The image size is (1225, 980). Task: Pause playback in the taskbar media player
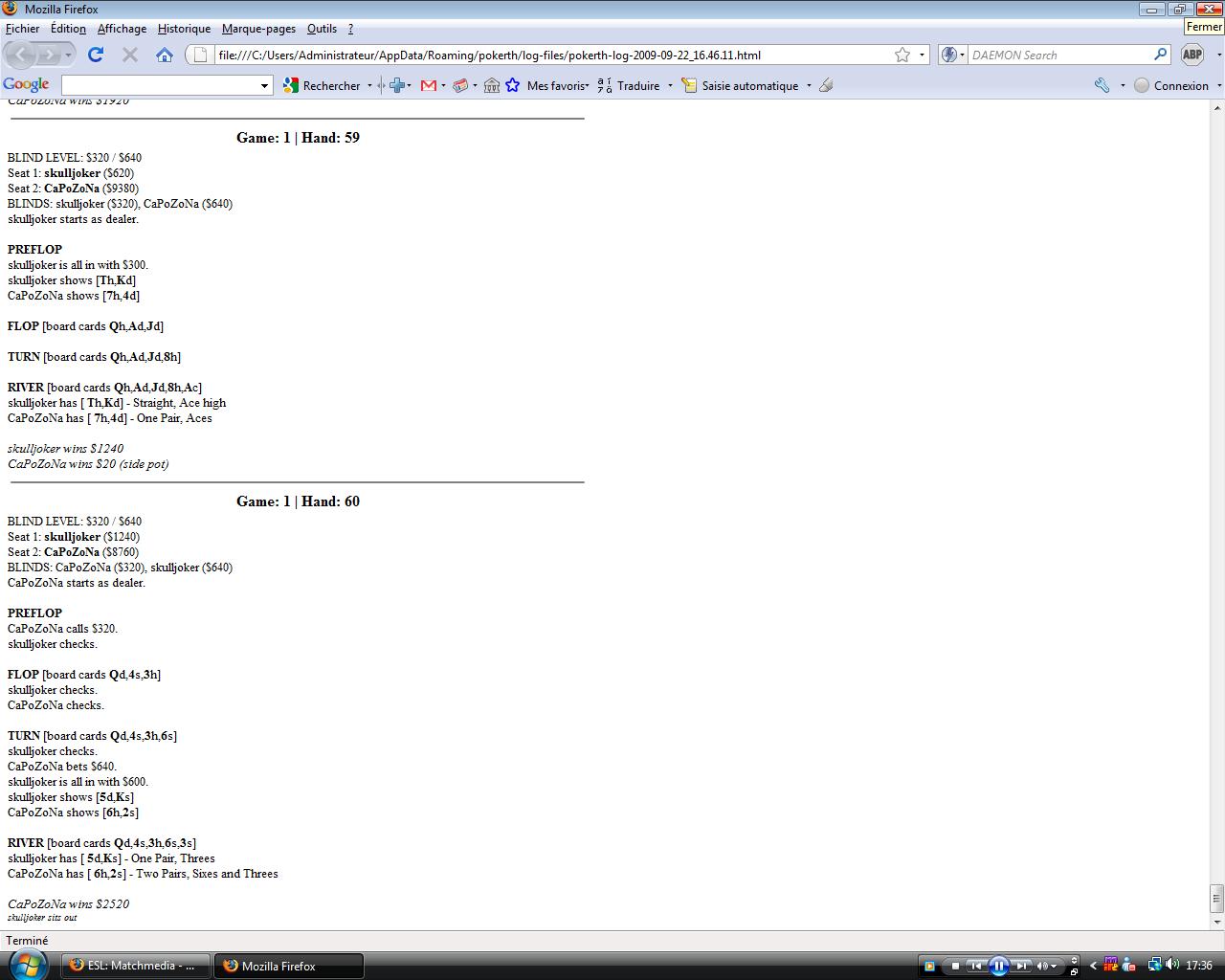click(998, 966)
